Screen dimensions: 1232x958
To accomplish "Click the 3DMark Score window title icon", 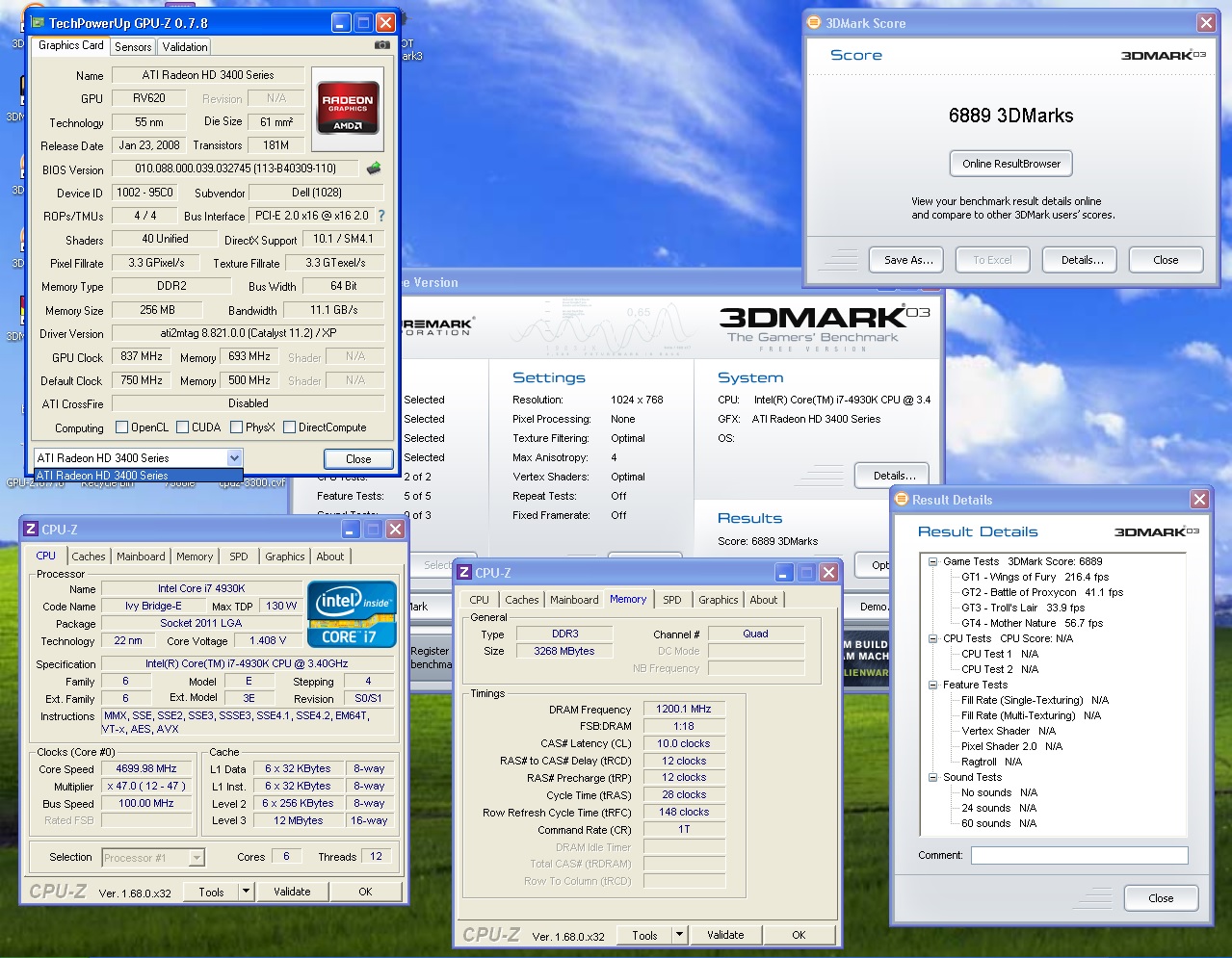I will tap(814, 22).
